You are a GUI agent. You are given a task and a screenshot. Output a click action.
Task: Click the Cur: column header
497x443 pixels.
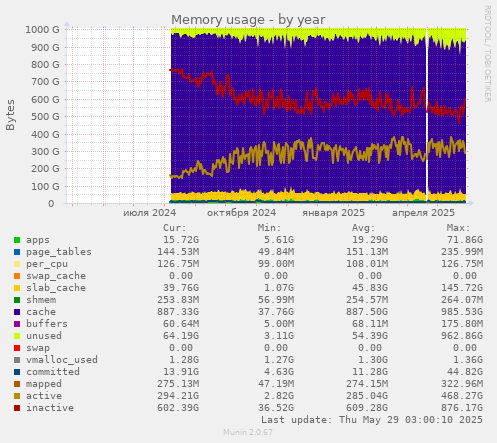pyautogui.click(x=175, y=228)
